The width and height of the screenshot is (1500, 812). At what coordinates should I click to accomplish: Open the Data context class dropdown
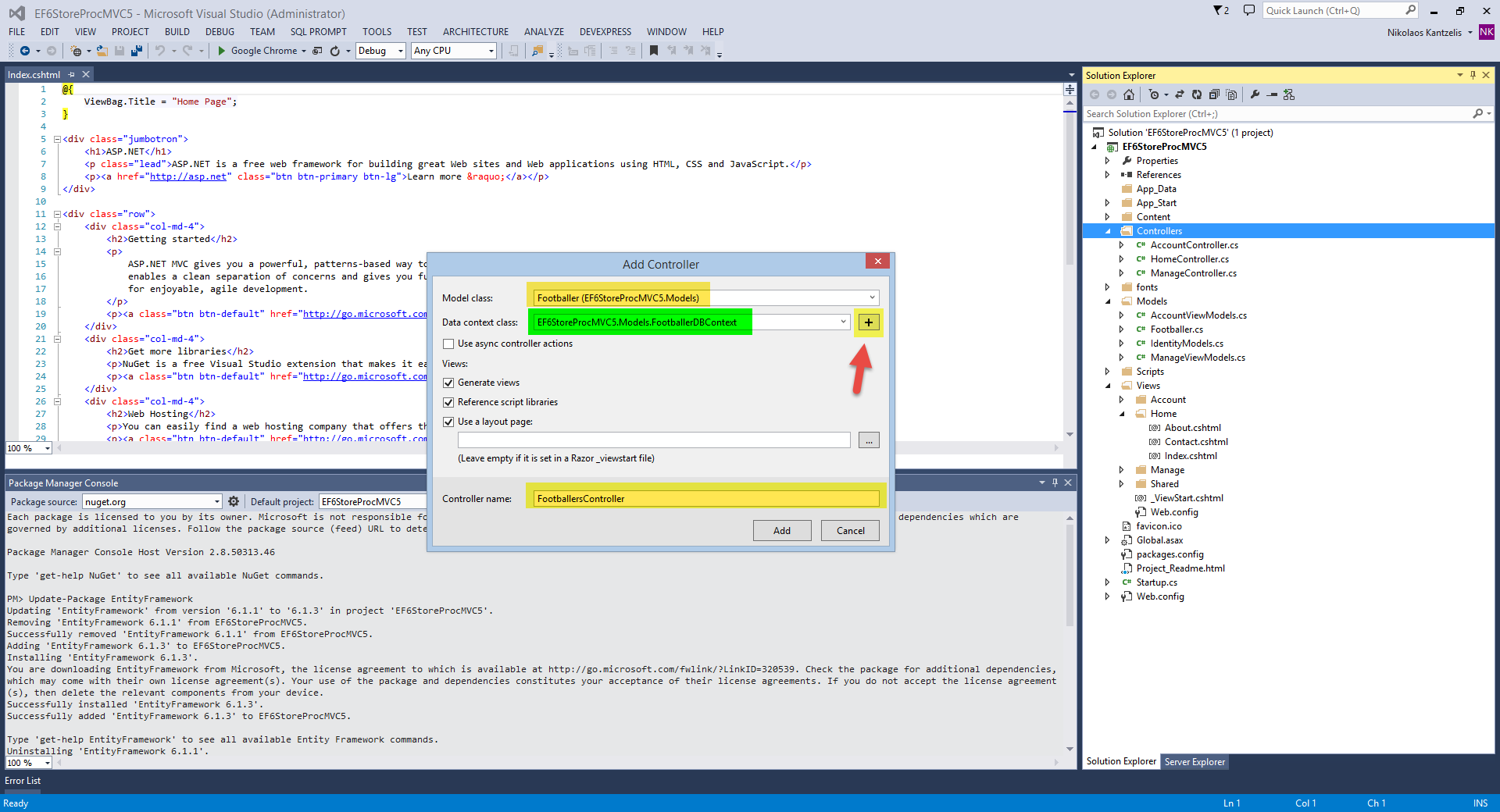(843, 322)
